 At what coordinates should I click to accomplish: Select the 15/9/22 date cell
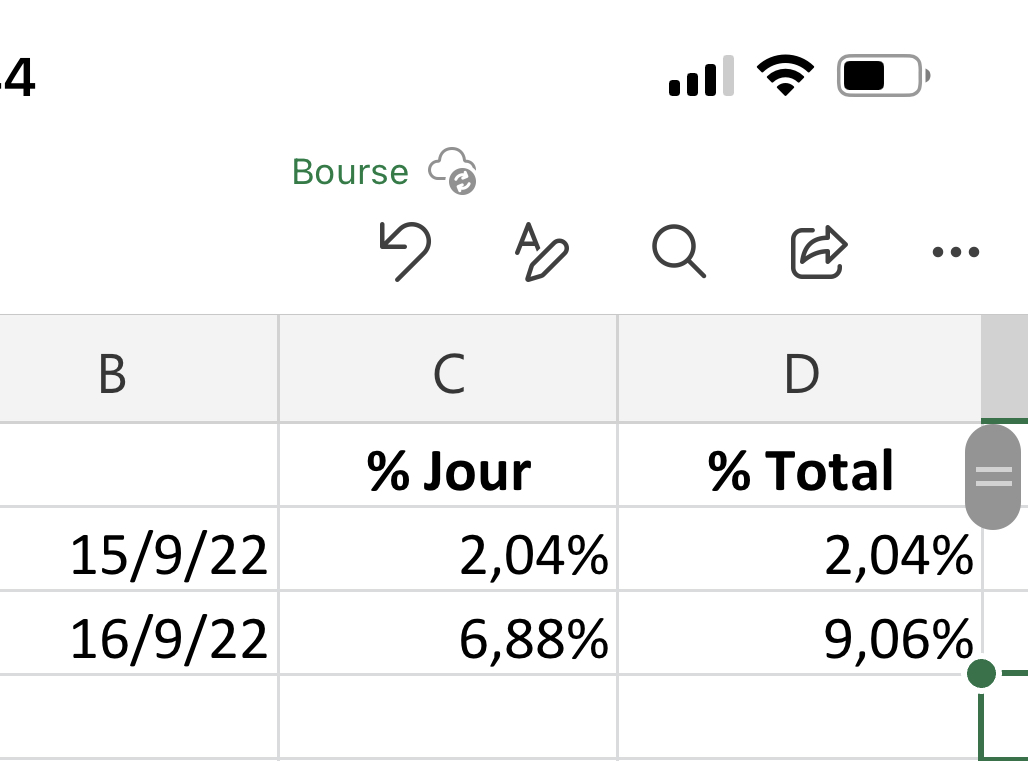click(x=140, y=555)
